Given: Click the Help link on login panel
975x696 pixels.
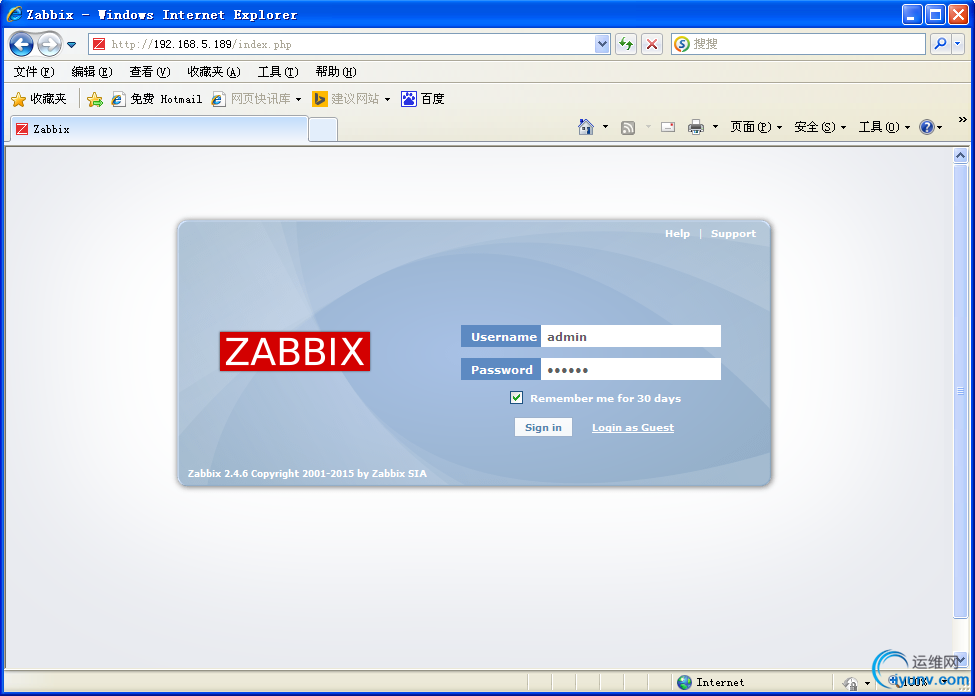Looking at the screenshot, I should pyautogui.click(x=677, y=234).
